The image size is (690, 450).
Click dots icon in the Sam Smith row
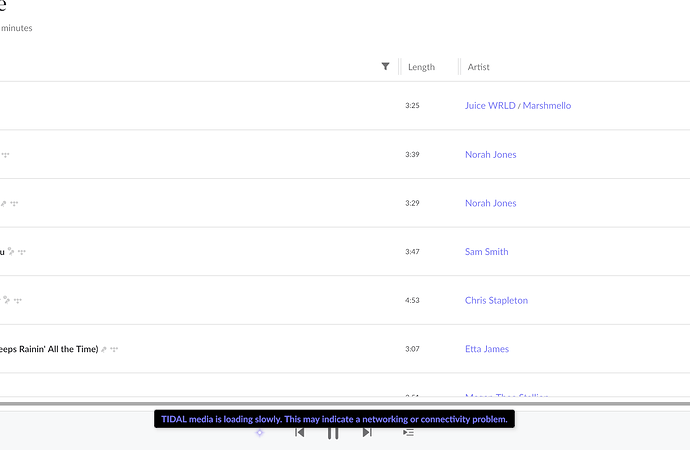[x=22, y=252]
